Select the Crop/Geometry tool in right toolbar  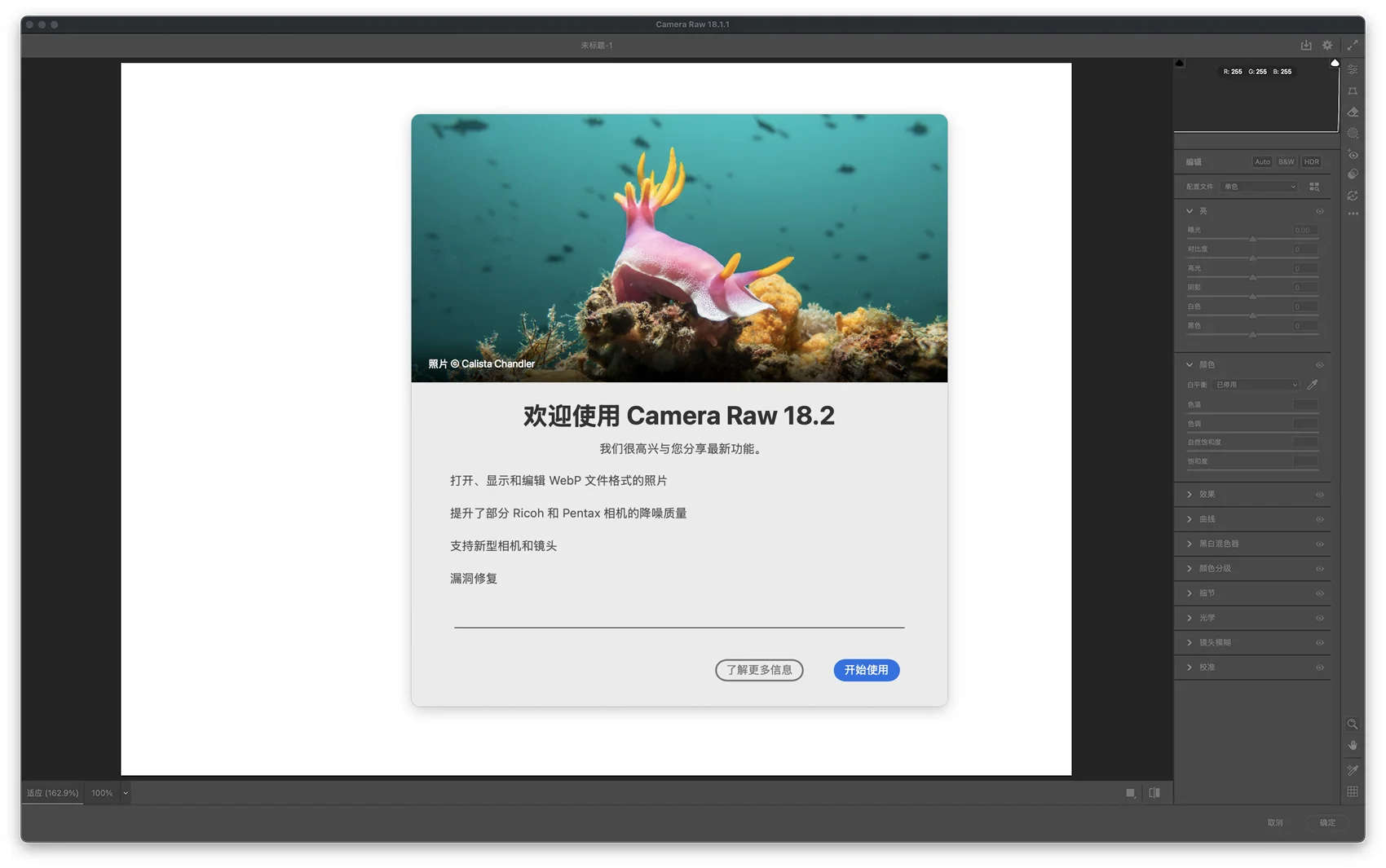pyautogui.click(x=1353, y=91)
